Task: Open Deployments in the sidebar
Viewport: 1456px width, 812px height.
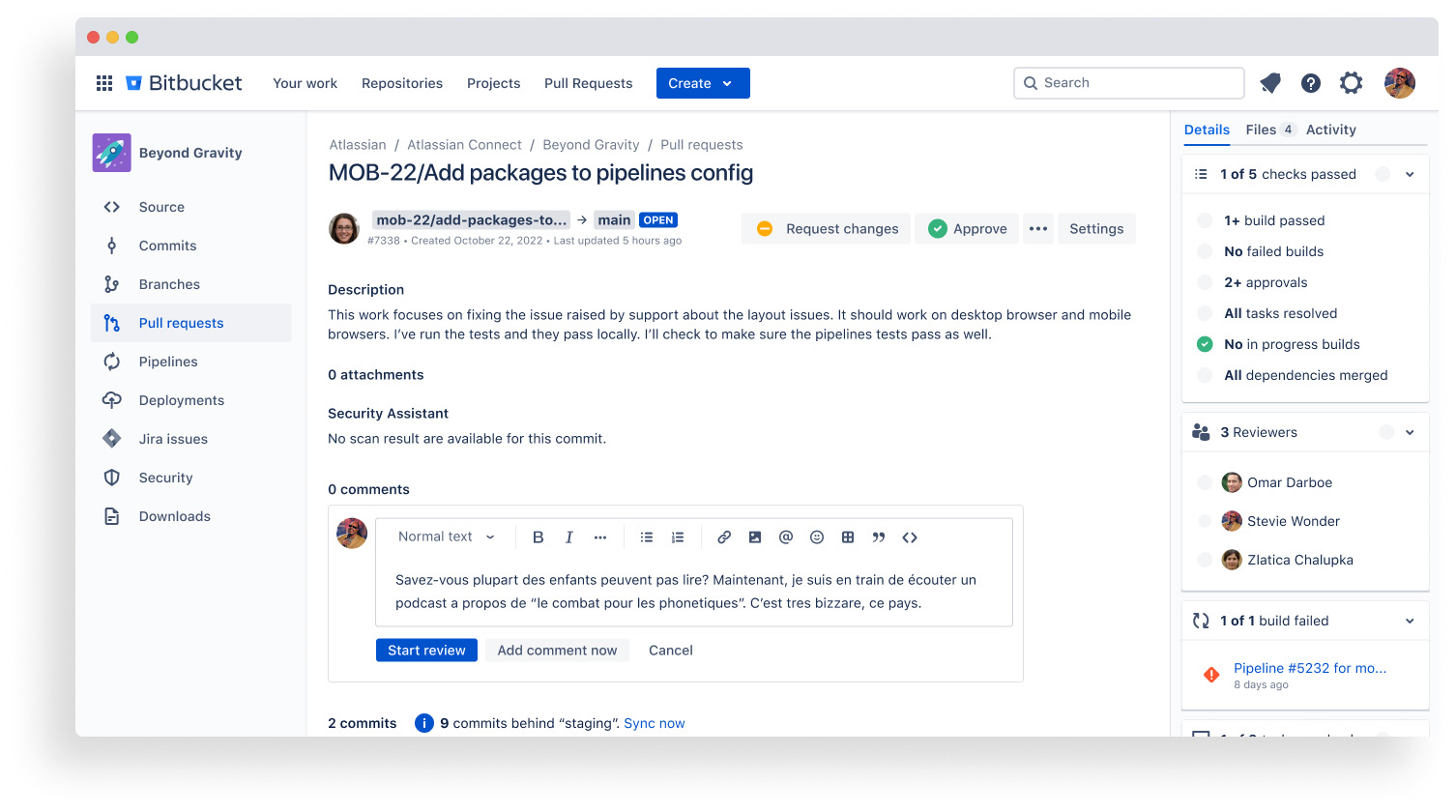Action: (x=191, y=400)
